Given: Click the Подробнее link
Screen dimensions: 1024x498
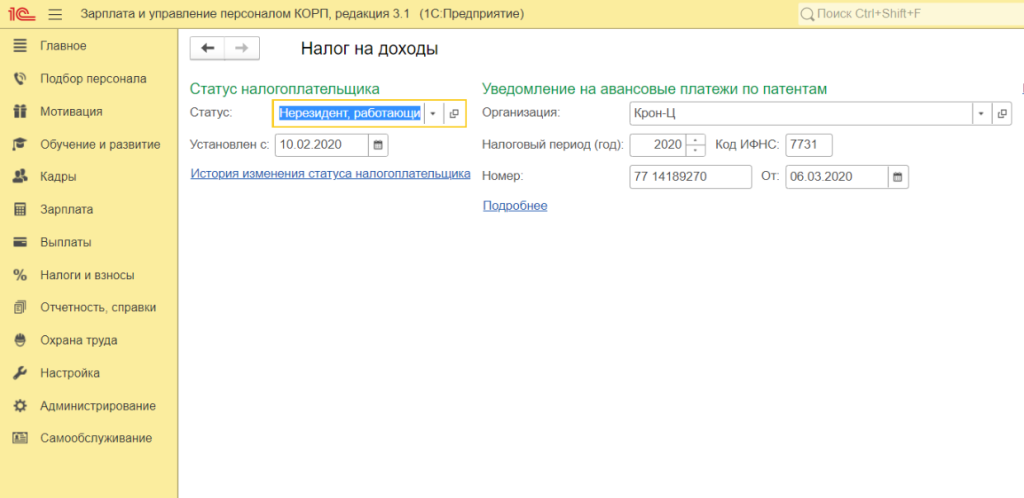Looking at the screenshot, I should coord(515,206).
